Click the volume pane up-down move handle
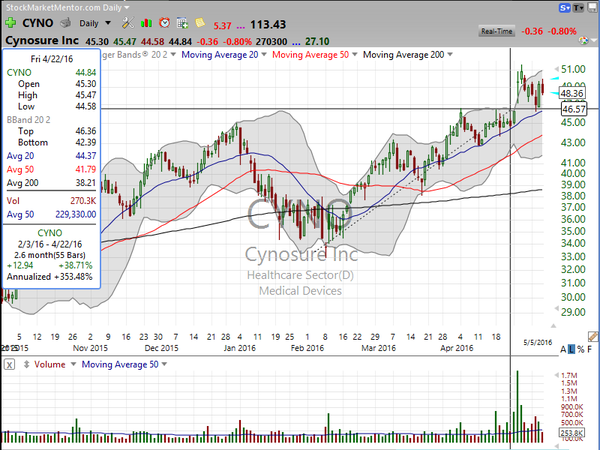This screenshot has width=600, height=450. [x=26, y=364]
